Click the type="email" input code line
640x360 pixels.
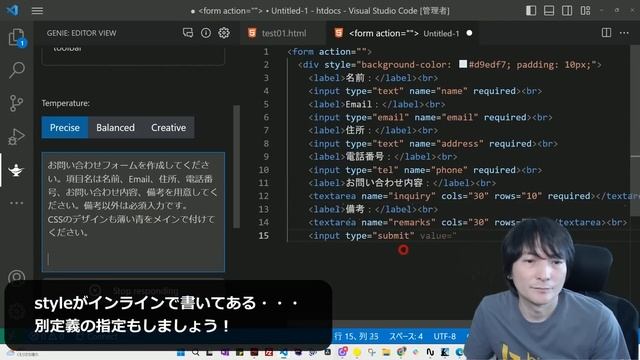[x=430, y=118]
